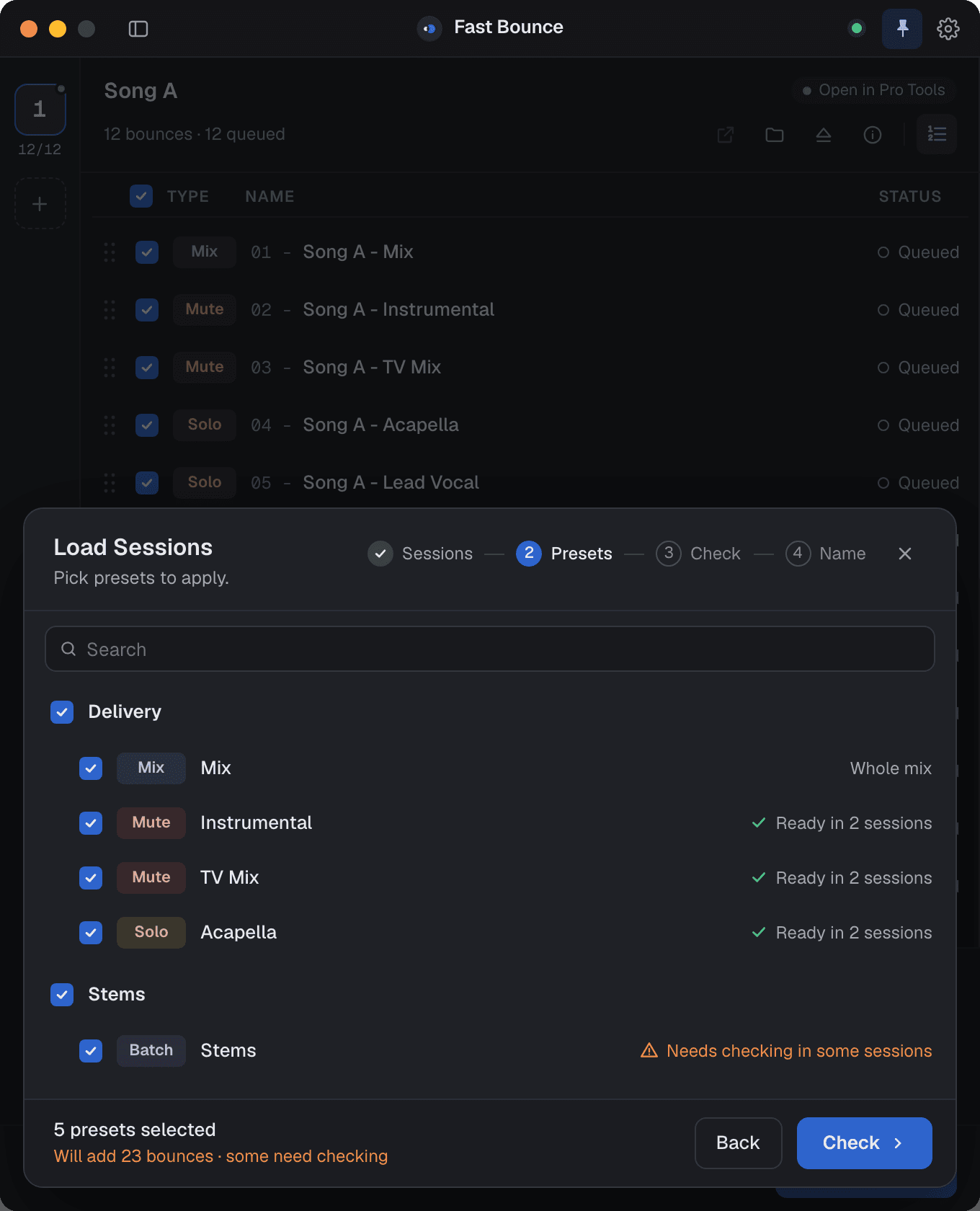
Task: Click the green connection status dot
Action: pyautogui.click(x=857, y=29)
